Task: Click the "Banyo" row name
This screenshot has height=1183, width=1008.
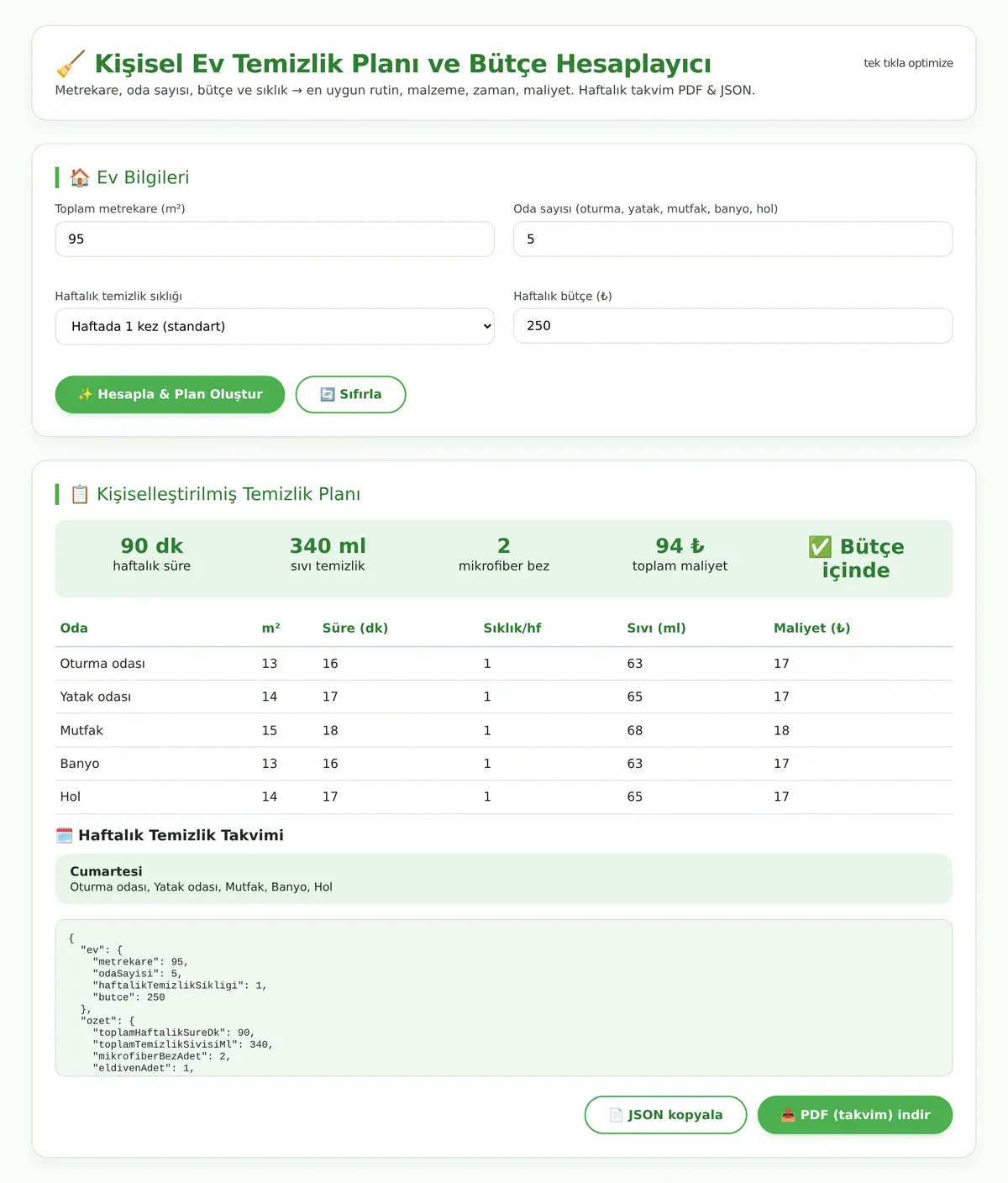Action: pos(80,764)
